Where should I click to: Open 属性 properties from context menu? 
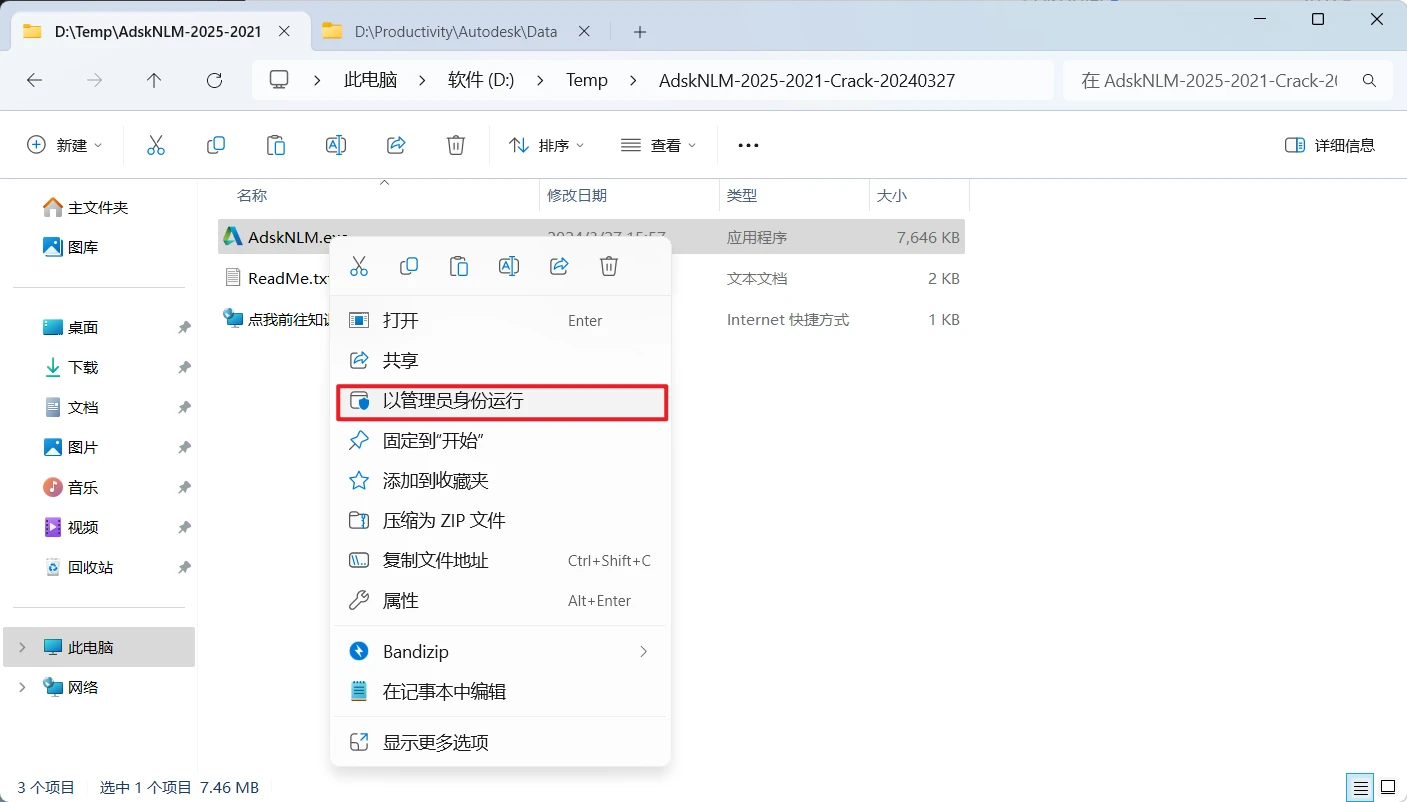point(500,601)
